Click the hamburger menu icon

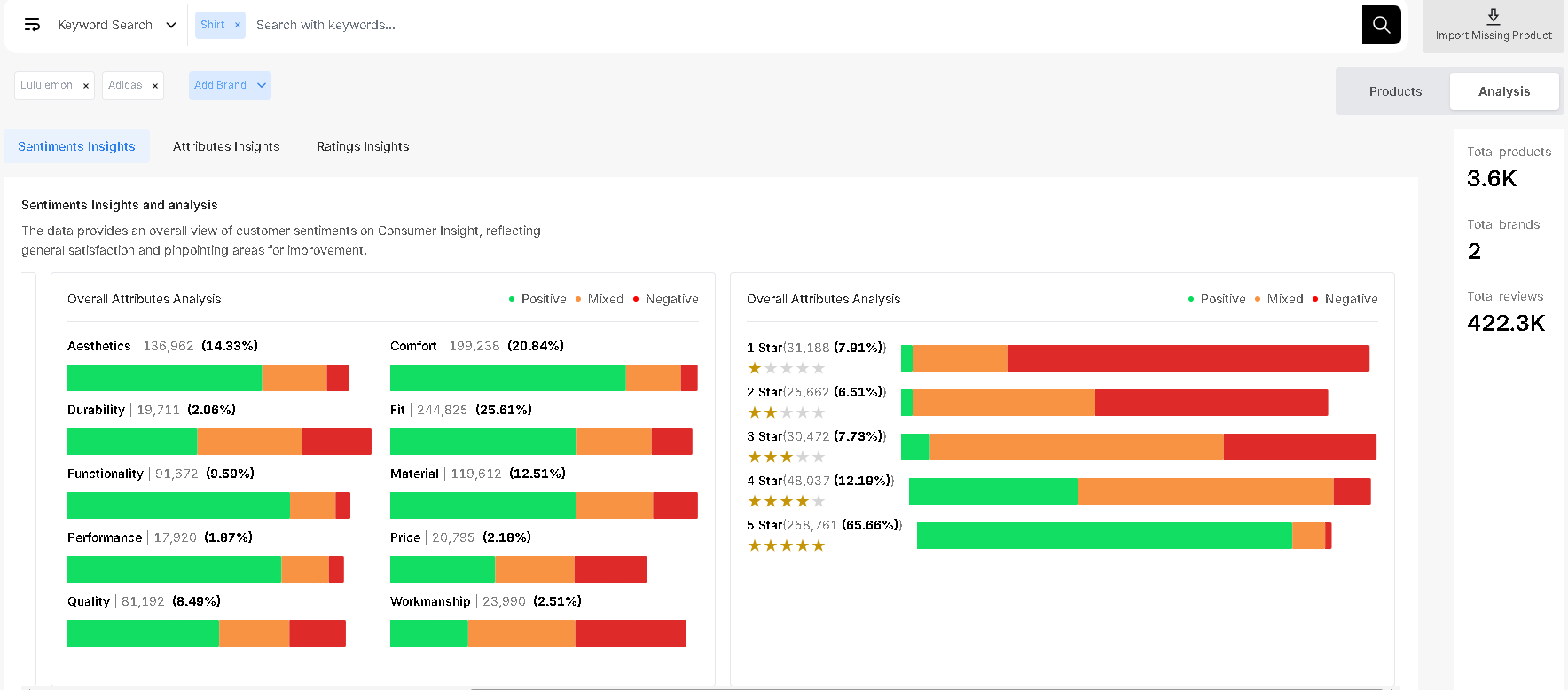coord(32,25)
